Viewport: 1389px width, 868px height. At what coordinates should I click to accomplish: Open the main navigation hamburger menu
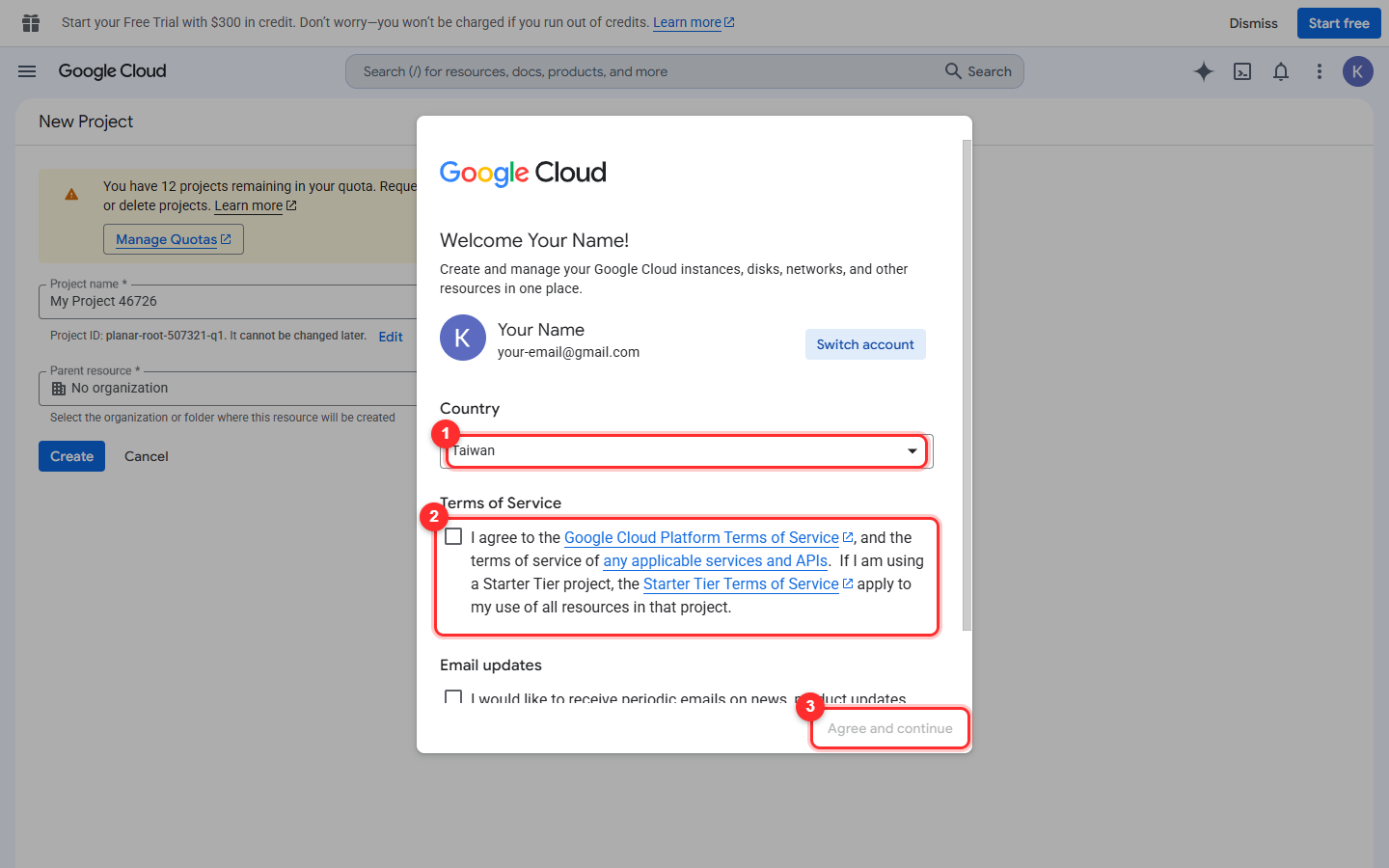(x=27, y=71)
